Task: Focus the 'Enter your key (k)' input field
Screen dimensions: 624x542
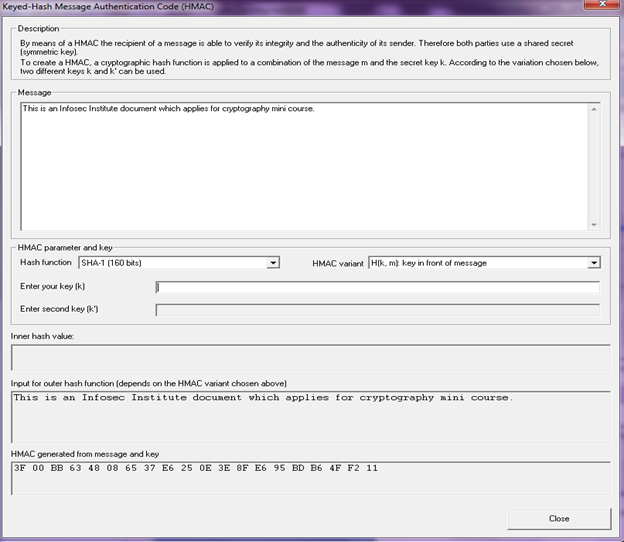Action: (377, 288)
